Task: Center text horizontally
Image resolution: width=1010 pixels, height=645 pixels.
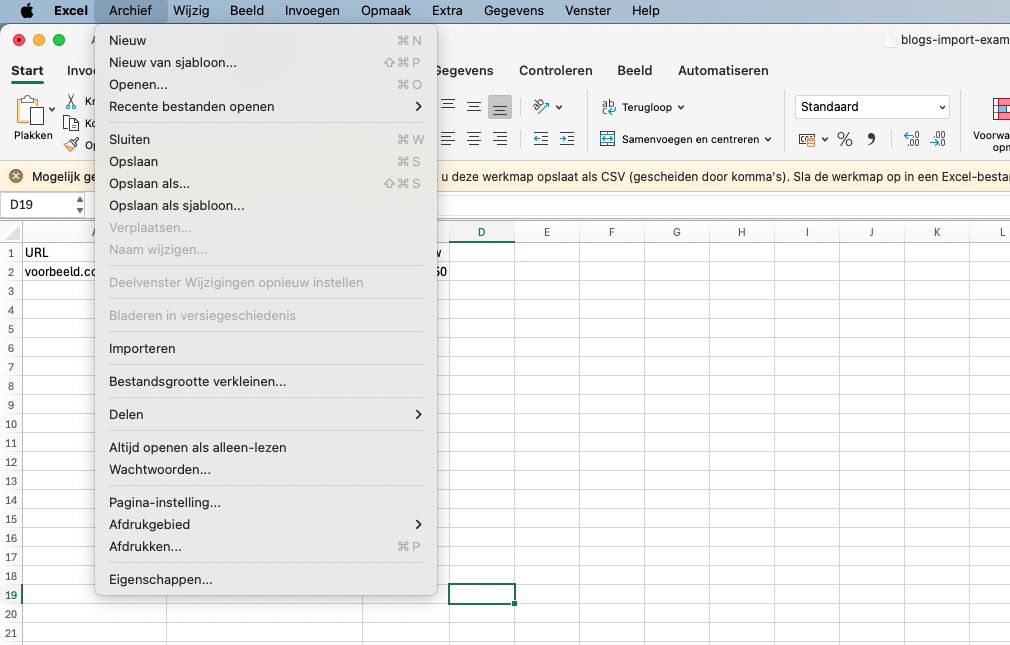Action: (474, 138)
